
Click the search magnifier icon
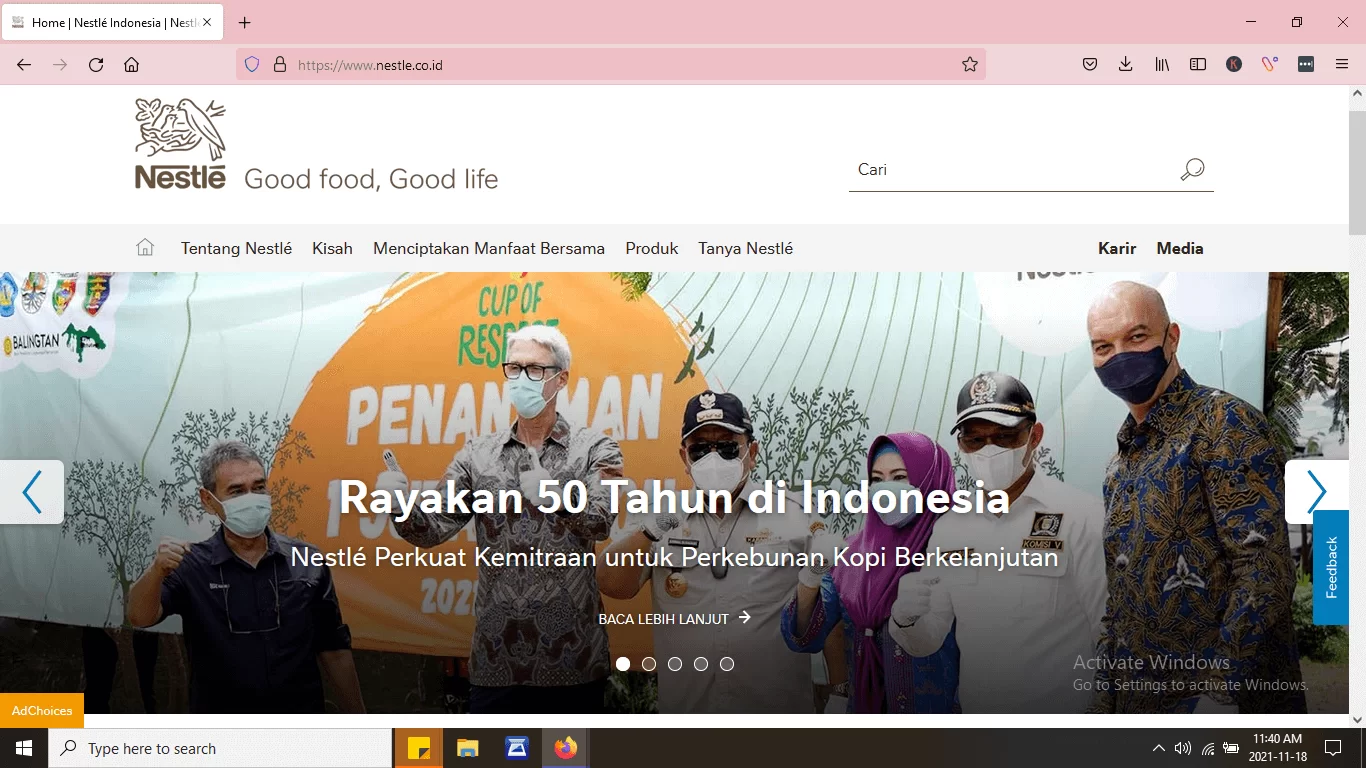[1192, 169]
